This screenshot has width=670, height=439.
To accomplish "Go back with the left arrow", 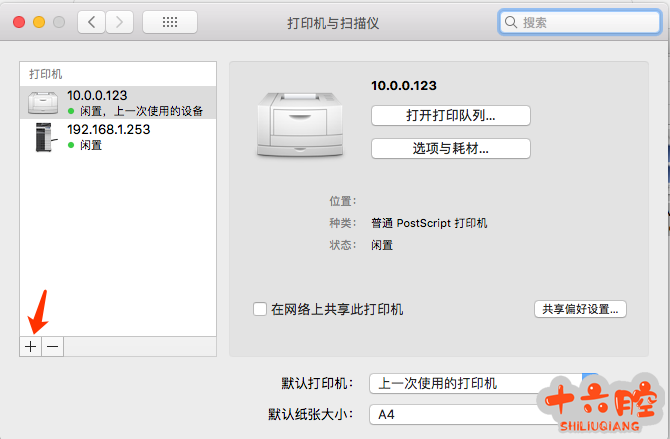I will (x=91, y=22).
